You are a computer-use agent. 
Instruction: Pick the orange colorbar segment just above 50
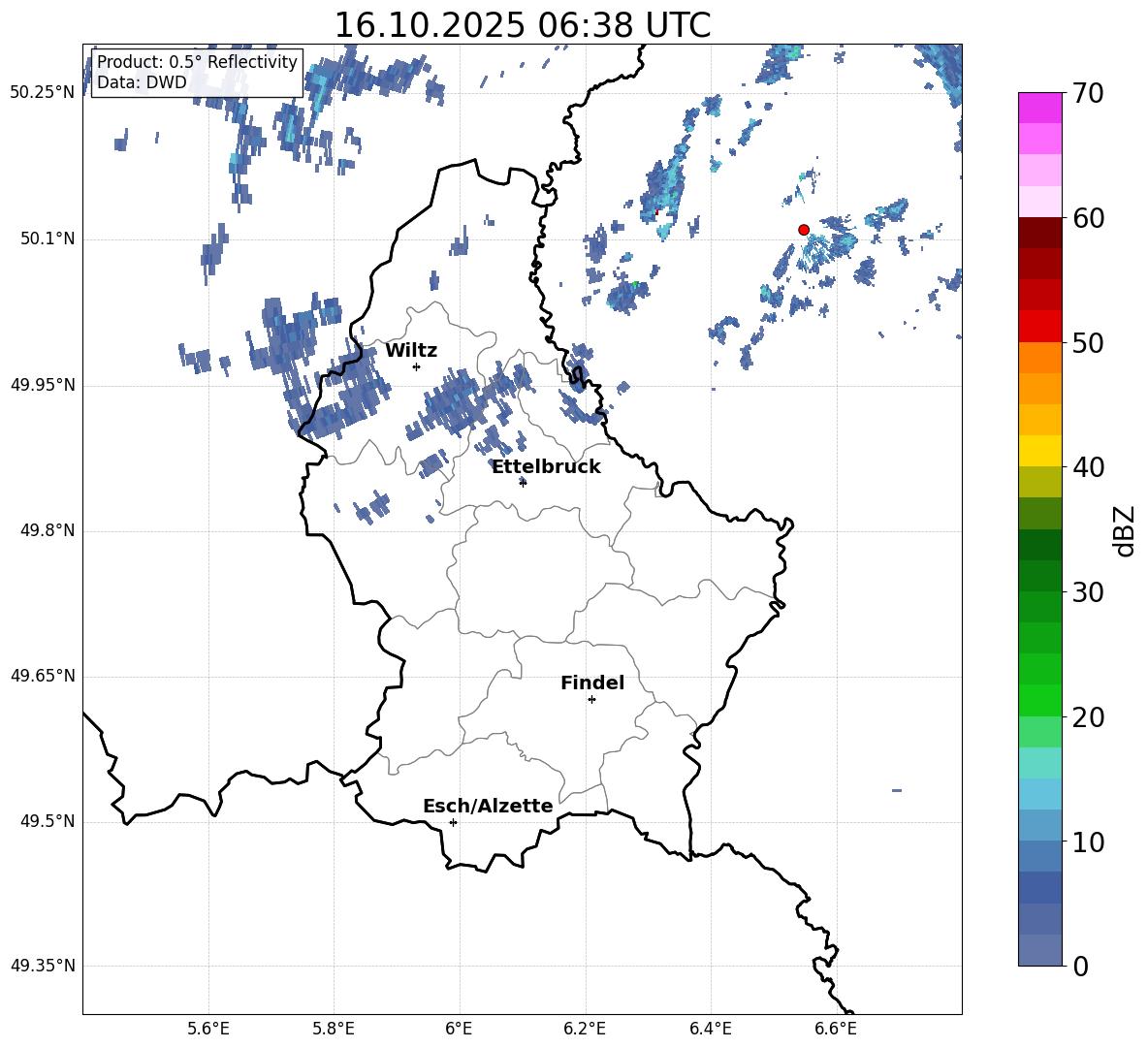(1039, 357)
